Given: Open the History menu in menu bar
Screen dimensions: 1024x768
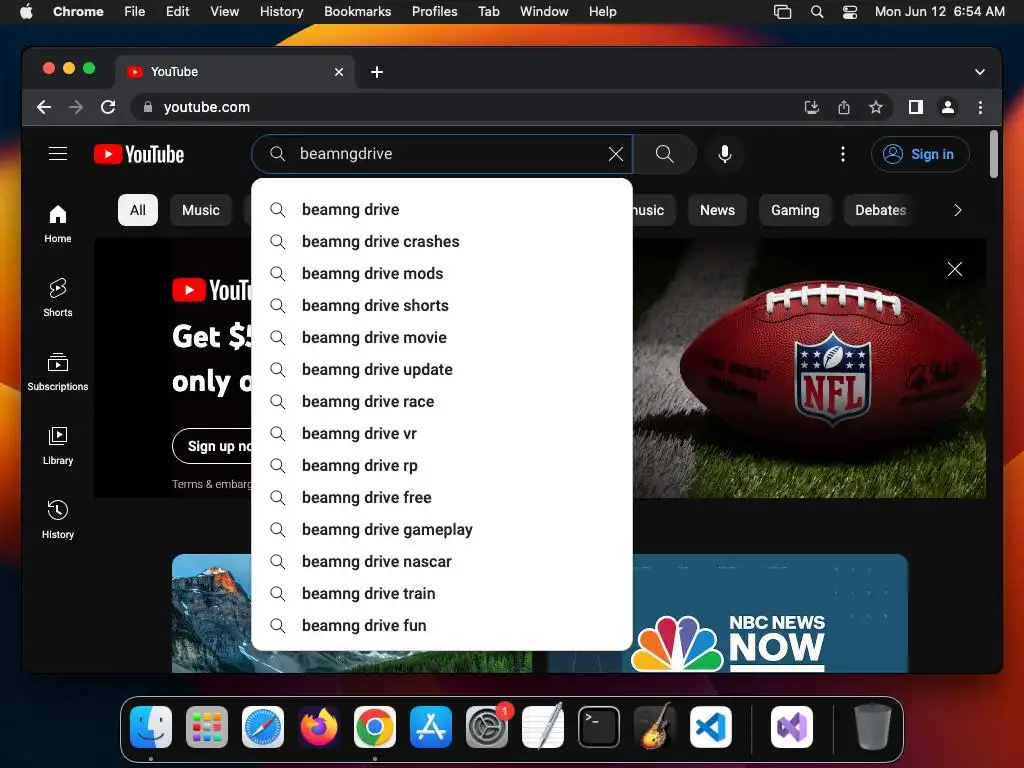Looking at the screenshot, I should pyautogui.click(x=281, y=11).
